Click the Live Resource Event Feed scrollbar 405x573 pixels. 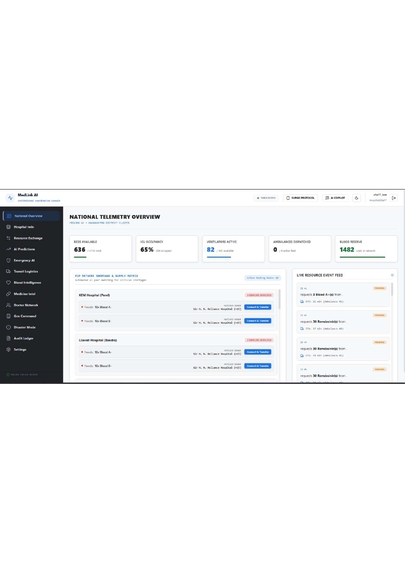tap(392, 289)
